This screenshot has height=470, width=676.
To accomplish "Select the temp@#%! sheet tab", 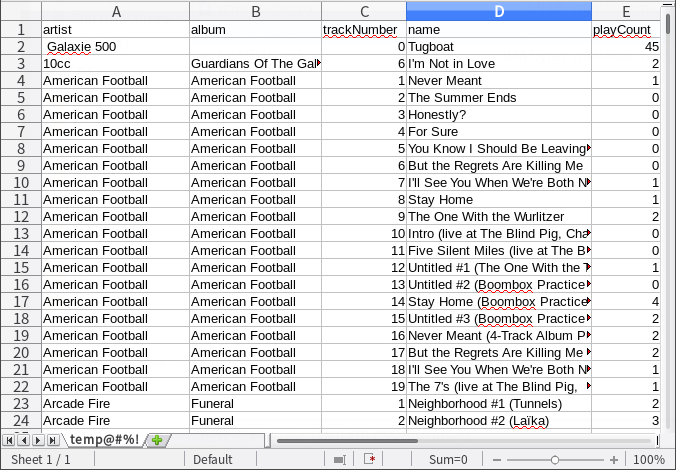I will pos(104,439).
